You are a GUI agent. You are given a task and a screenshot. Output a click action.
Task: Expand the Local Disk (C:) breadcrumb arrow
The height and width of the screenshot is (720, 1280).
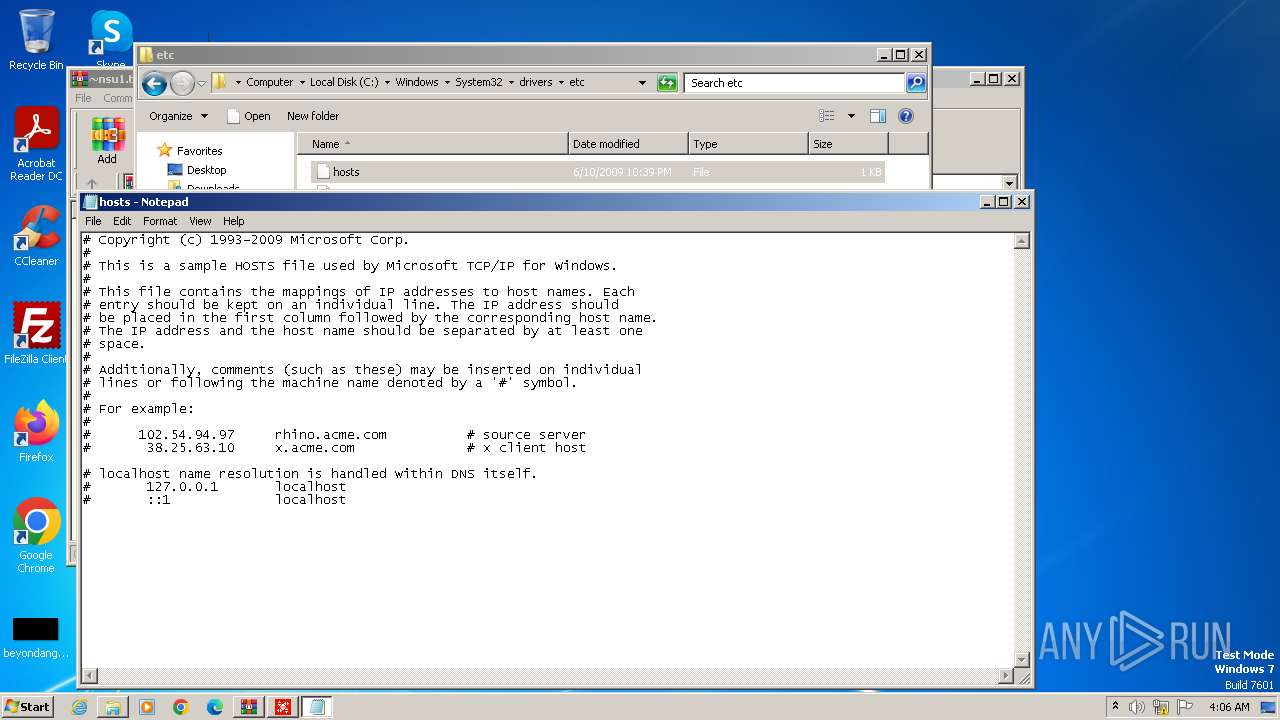(x=386, y=83)
